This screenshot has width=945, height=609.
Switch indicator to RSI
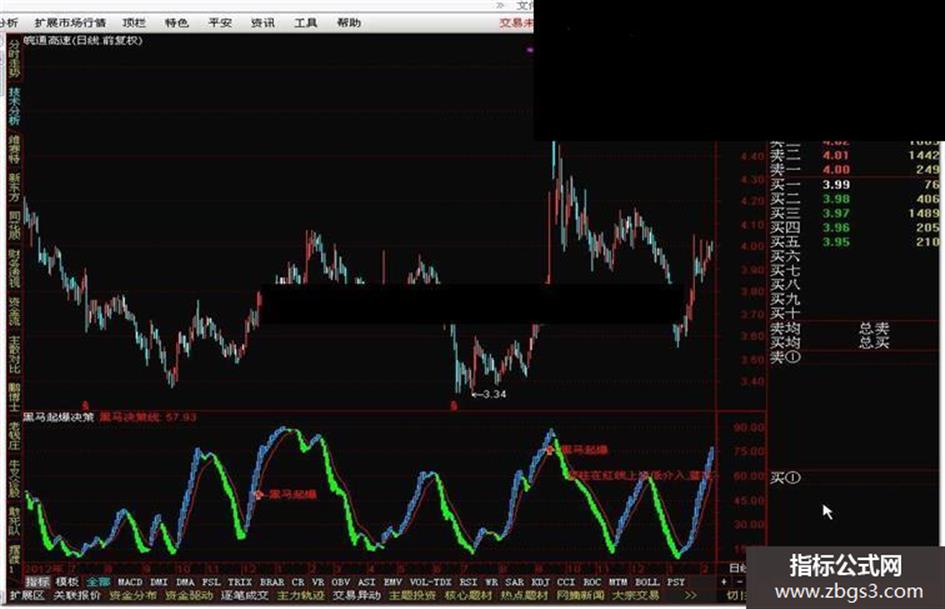(468, 582)
